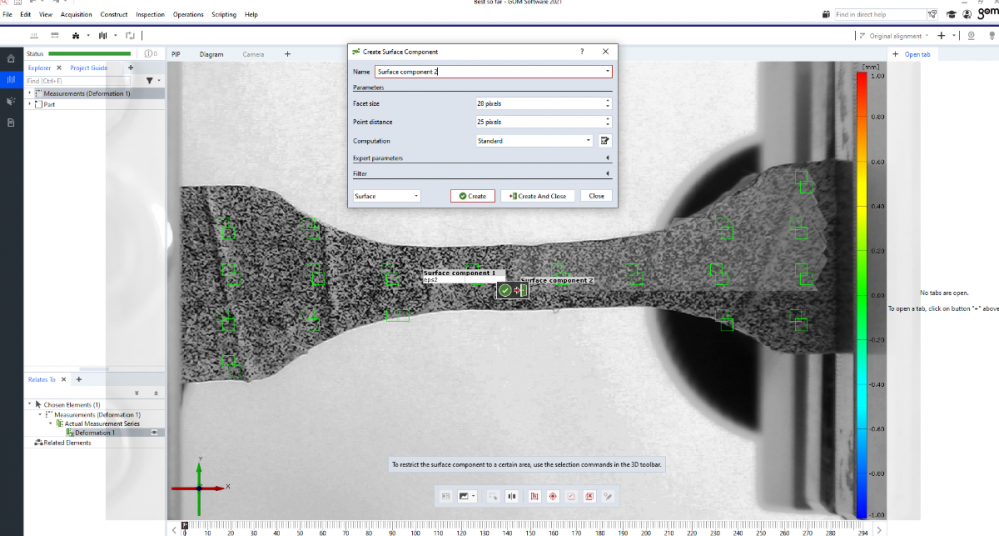
Task: Click the graduation cap icon at top right
Action: point(951,15)
